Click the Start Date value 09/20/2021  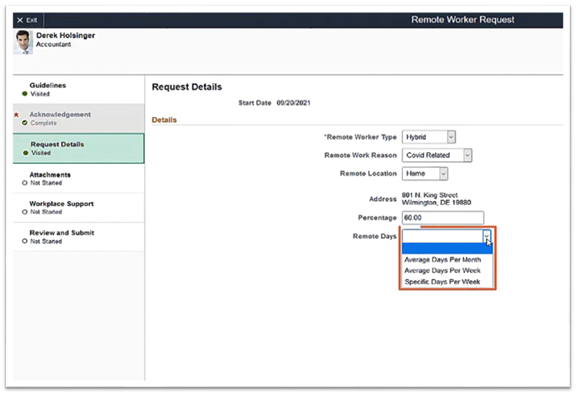[293, 103]
